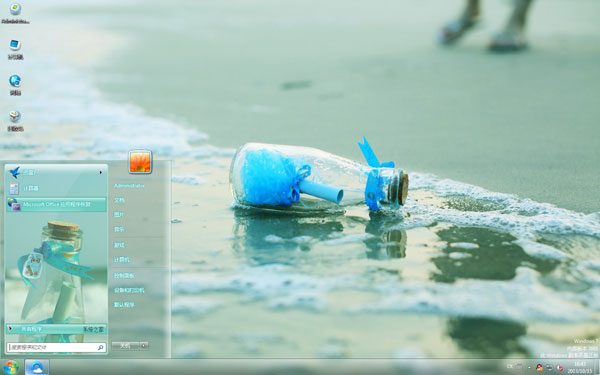Open the blue cloud app on taskbar
Image resolution: width=600 pixels, height=375 pixels.
coord(37,367)
